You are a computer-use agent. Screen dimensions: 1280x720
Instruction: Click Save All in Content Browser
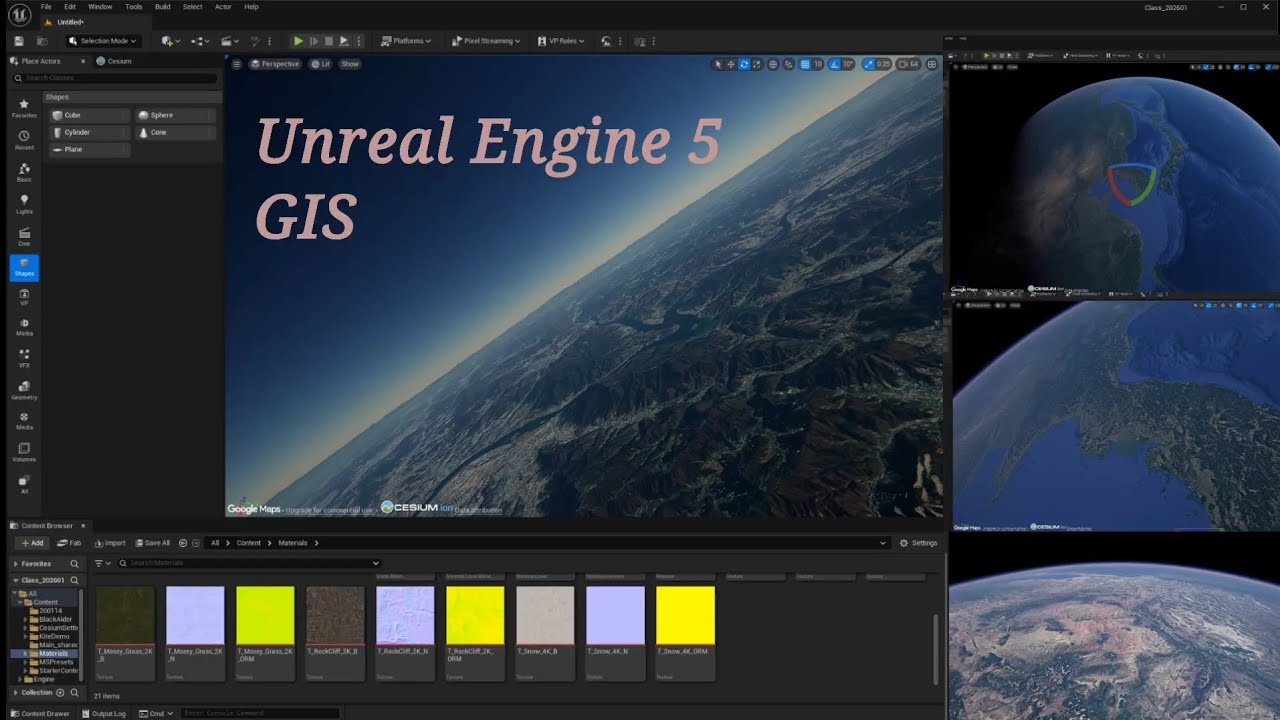[x=152, y=543]
